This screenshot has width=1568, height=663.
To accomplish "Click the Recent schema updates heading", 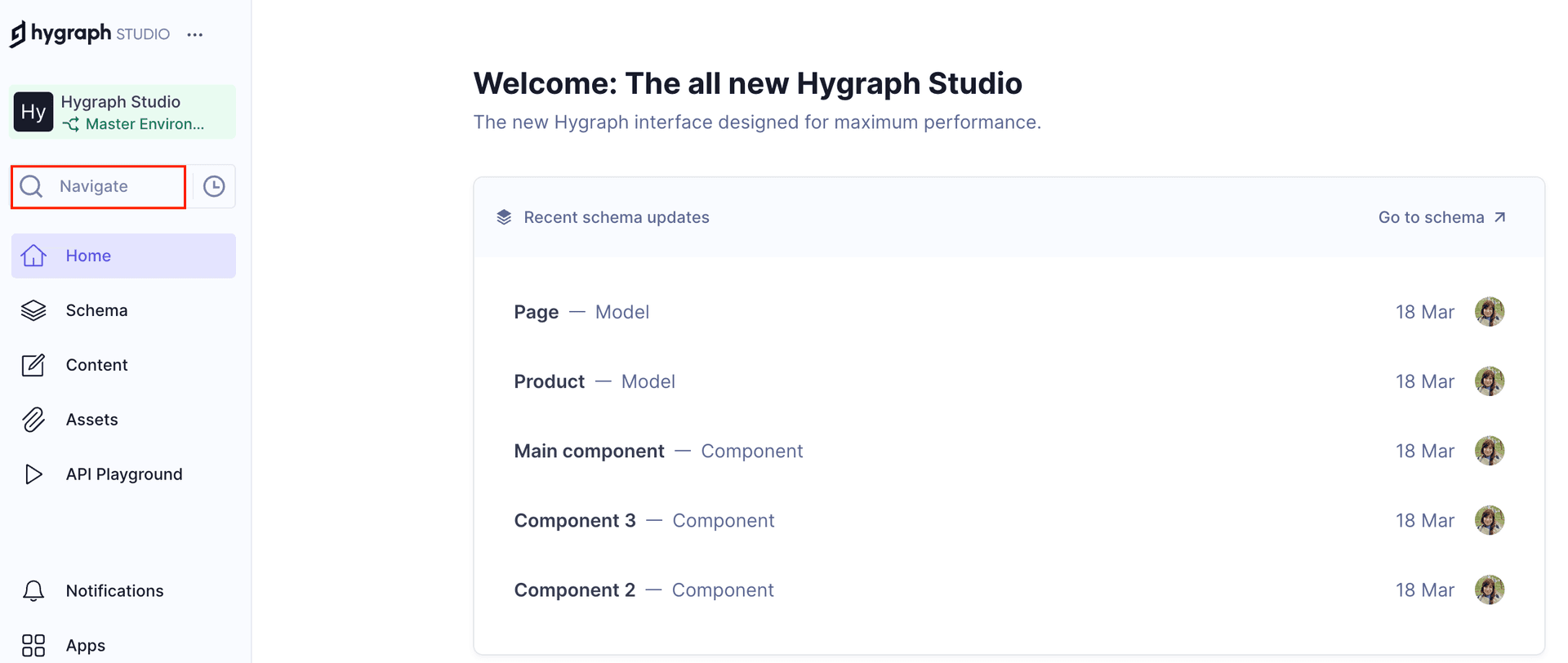I will click(617, 217).
